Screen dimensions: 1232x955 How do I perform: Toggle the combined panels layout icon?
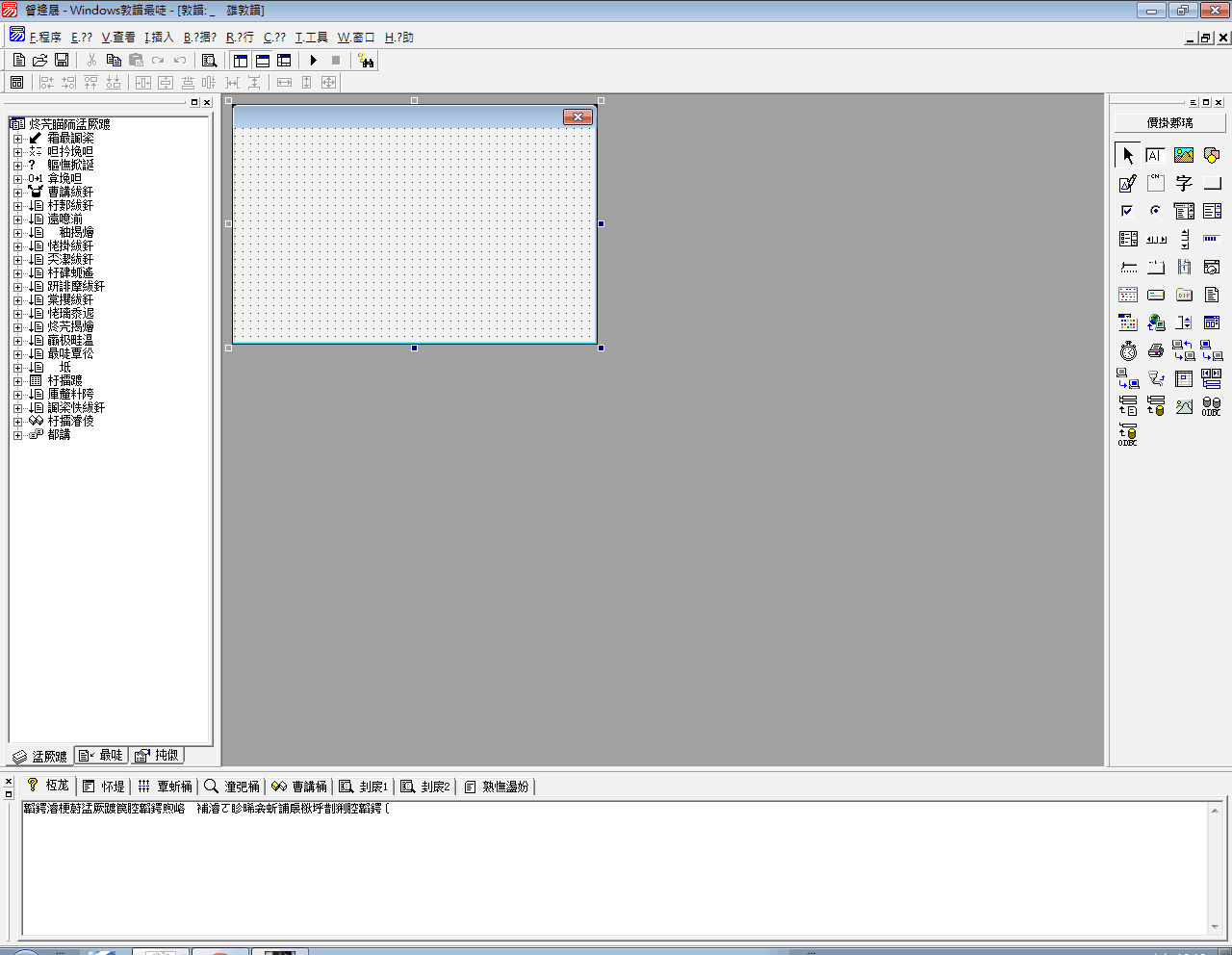284,60
